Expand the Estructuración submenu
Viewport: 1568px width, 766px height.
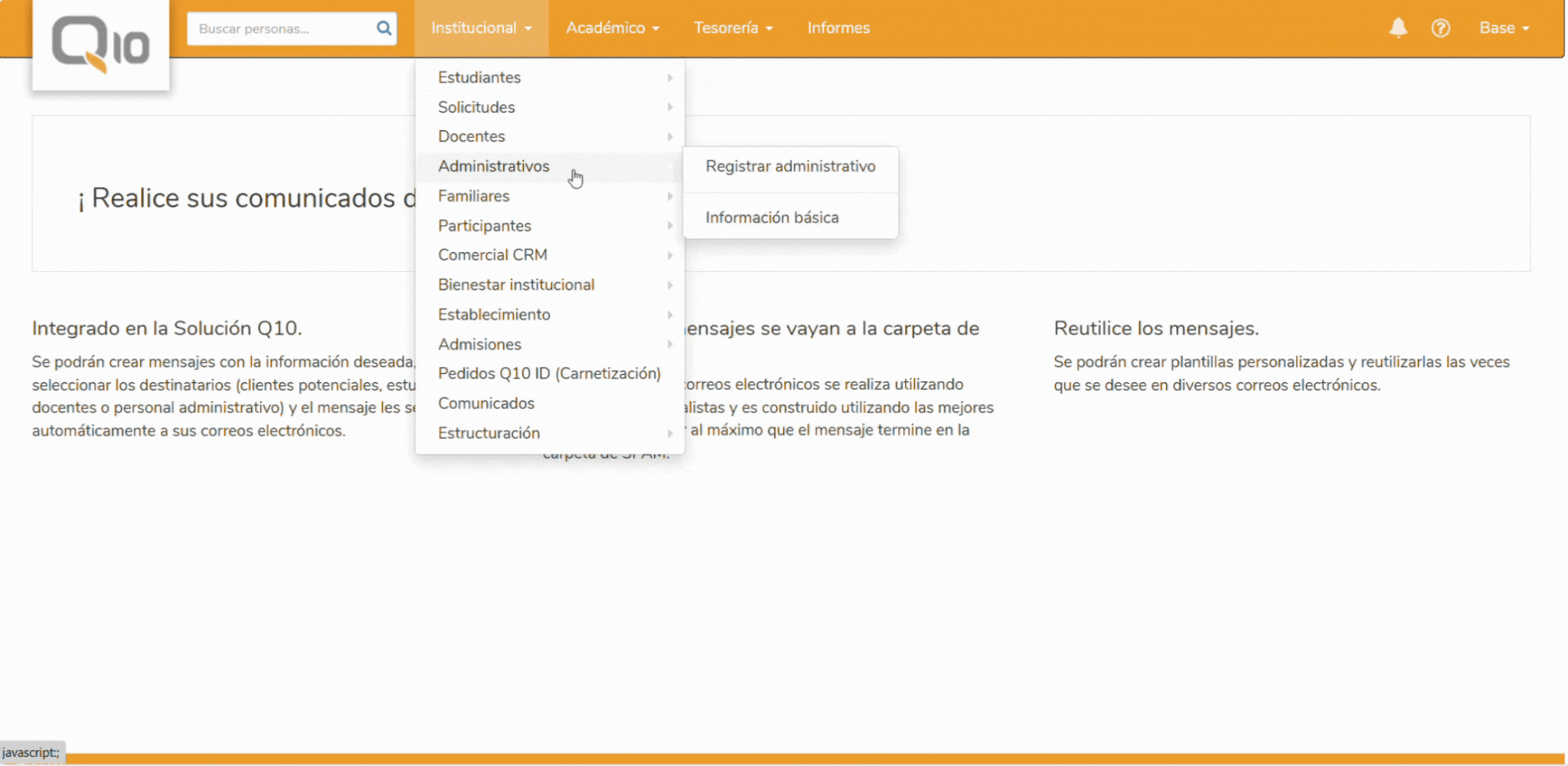(488, 433)
